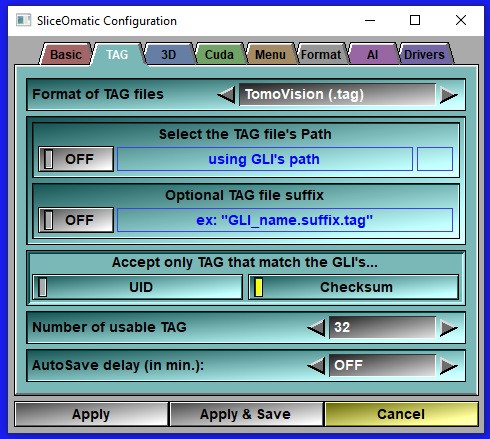The width and height of the screenshot is (490, 439).
Task: Toggle the optional TAG file suffix OFF switch
Action: 76,220
